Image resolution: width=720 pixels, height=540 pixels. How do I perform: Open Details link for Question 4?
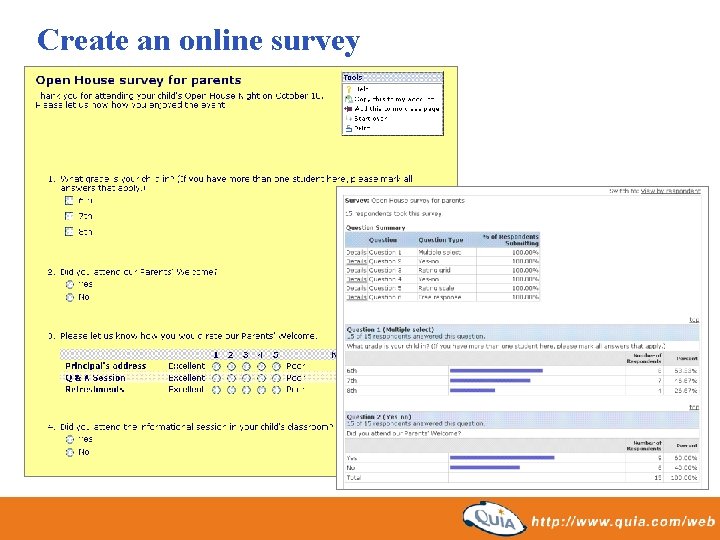[356, 279]
